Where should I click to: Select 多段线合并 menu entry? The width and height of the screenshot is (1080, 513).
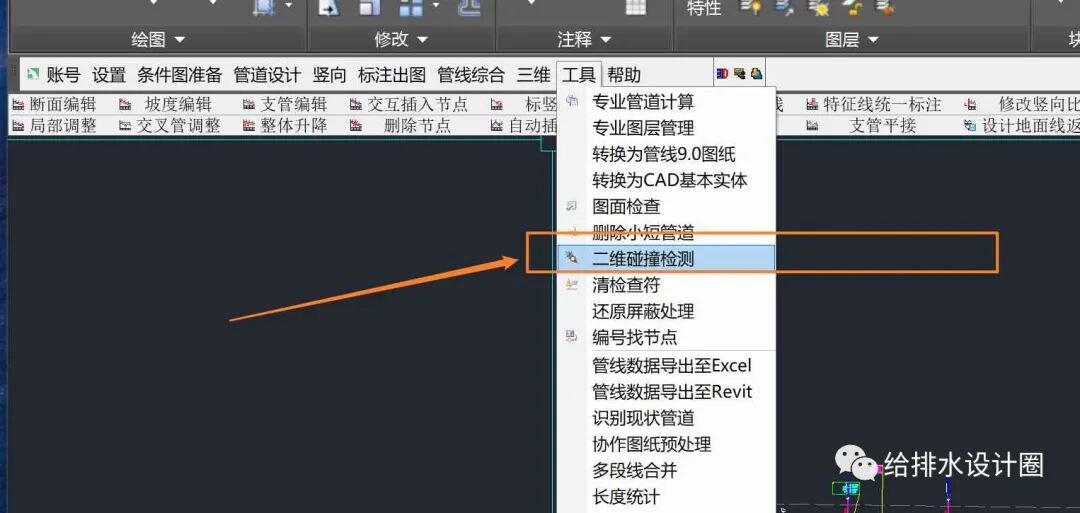click(667, 470)
